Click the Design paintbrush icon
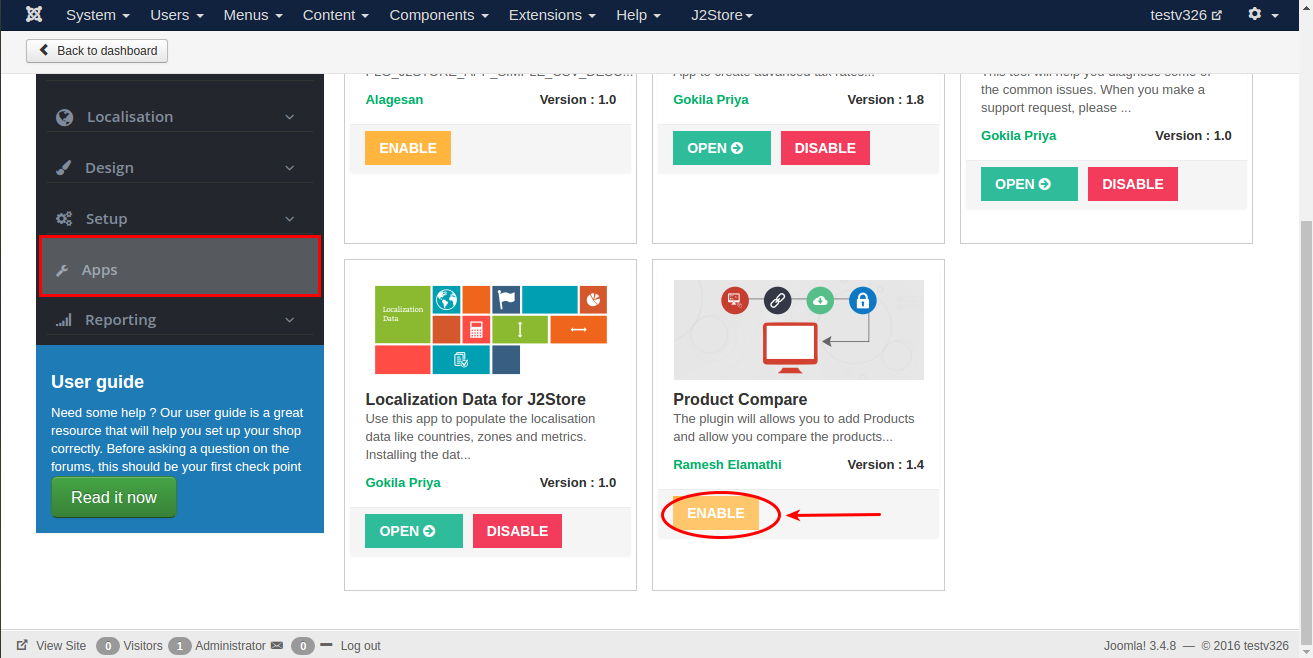This screenshot has height=658, width=1313. (64, 168)
